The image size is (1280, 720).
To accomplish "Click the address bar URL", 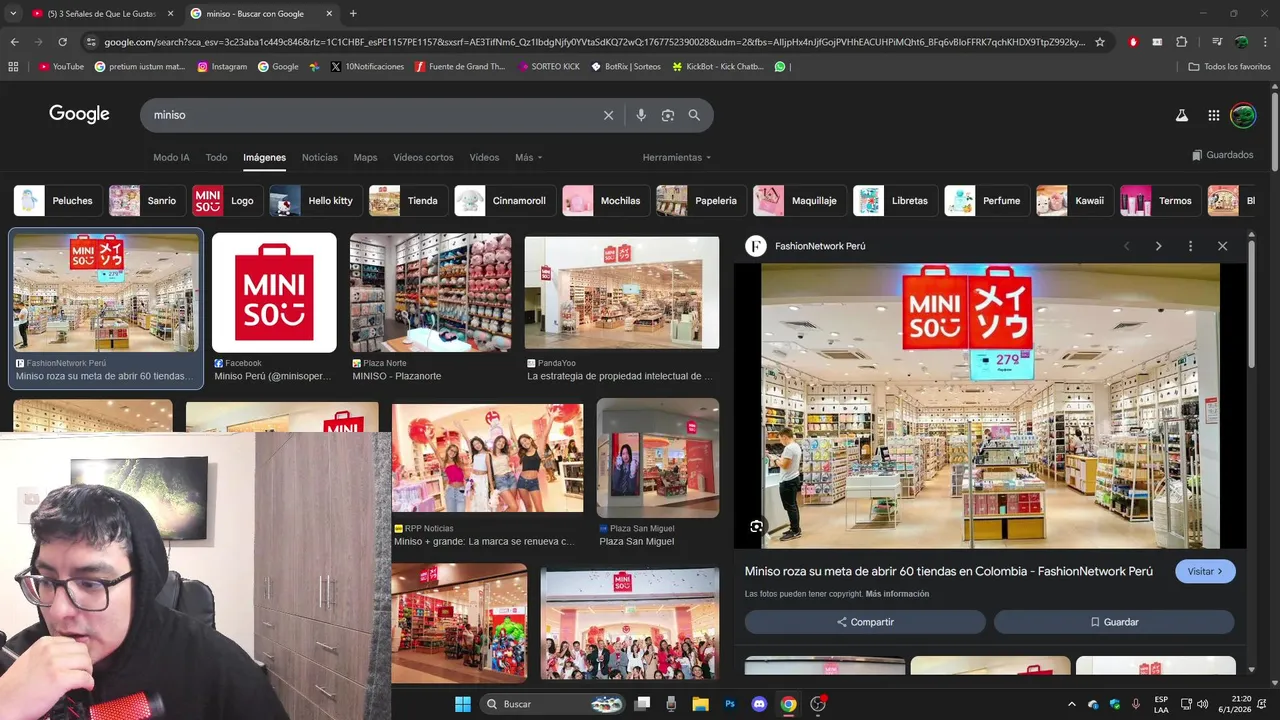I will 594,42.
